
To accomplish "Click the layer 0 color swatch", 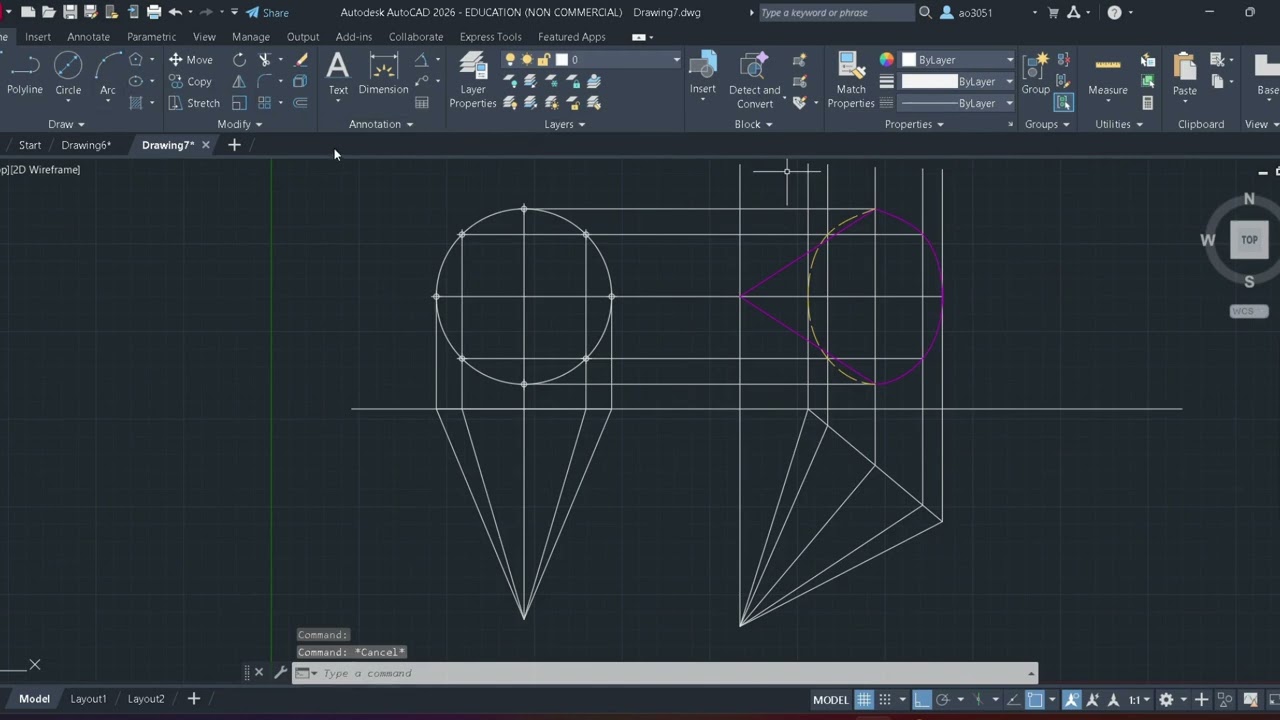I will pyautogui.click(x=562, y=60).
